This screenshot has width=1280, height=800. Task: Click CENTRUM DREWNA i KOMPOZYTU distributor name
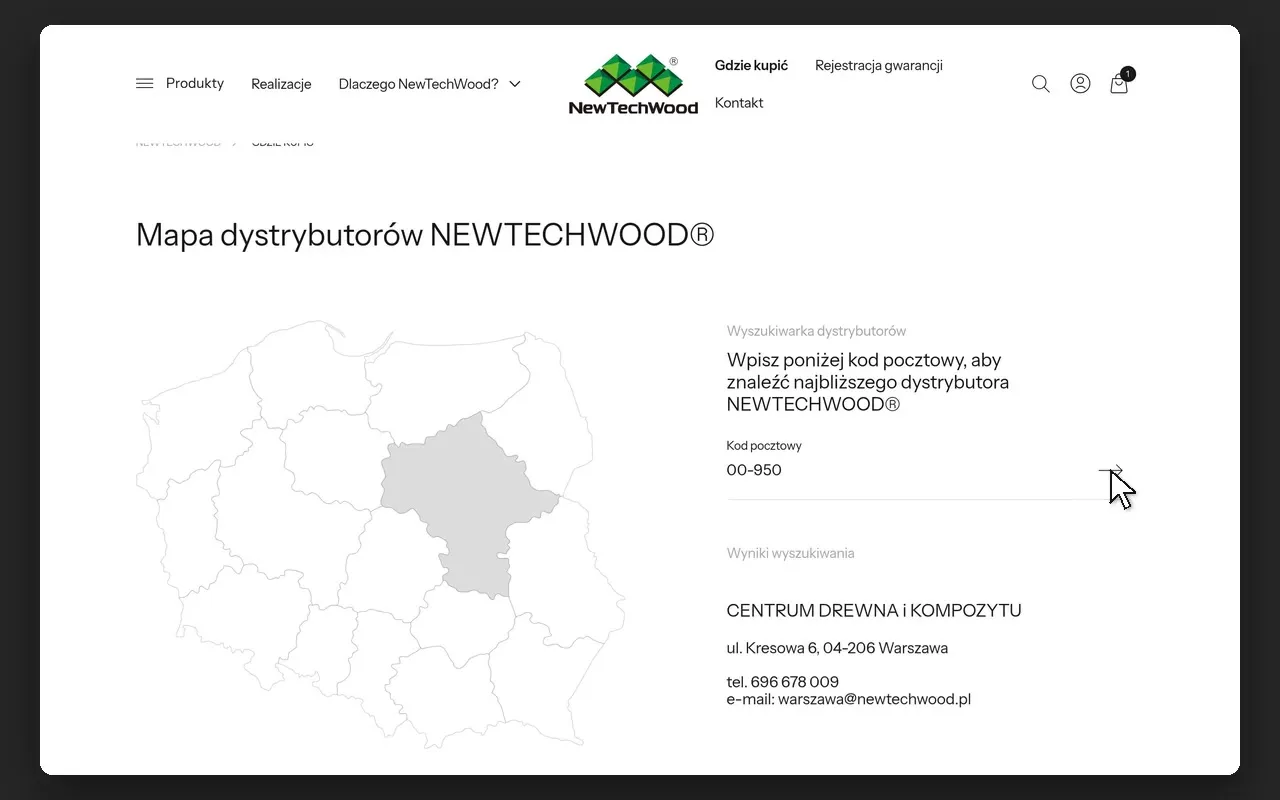(874, 611)
